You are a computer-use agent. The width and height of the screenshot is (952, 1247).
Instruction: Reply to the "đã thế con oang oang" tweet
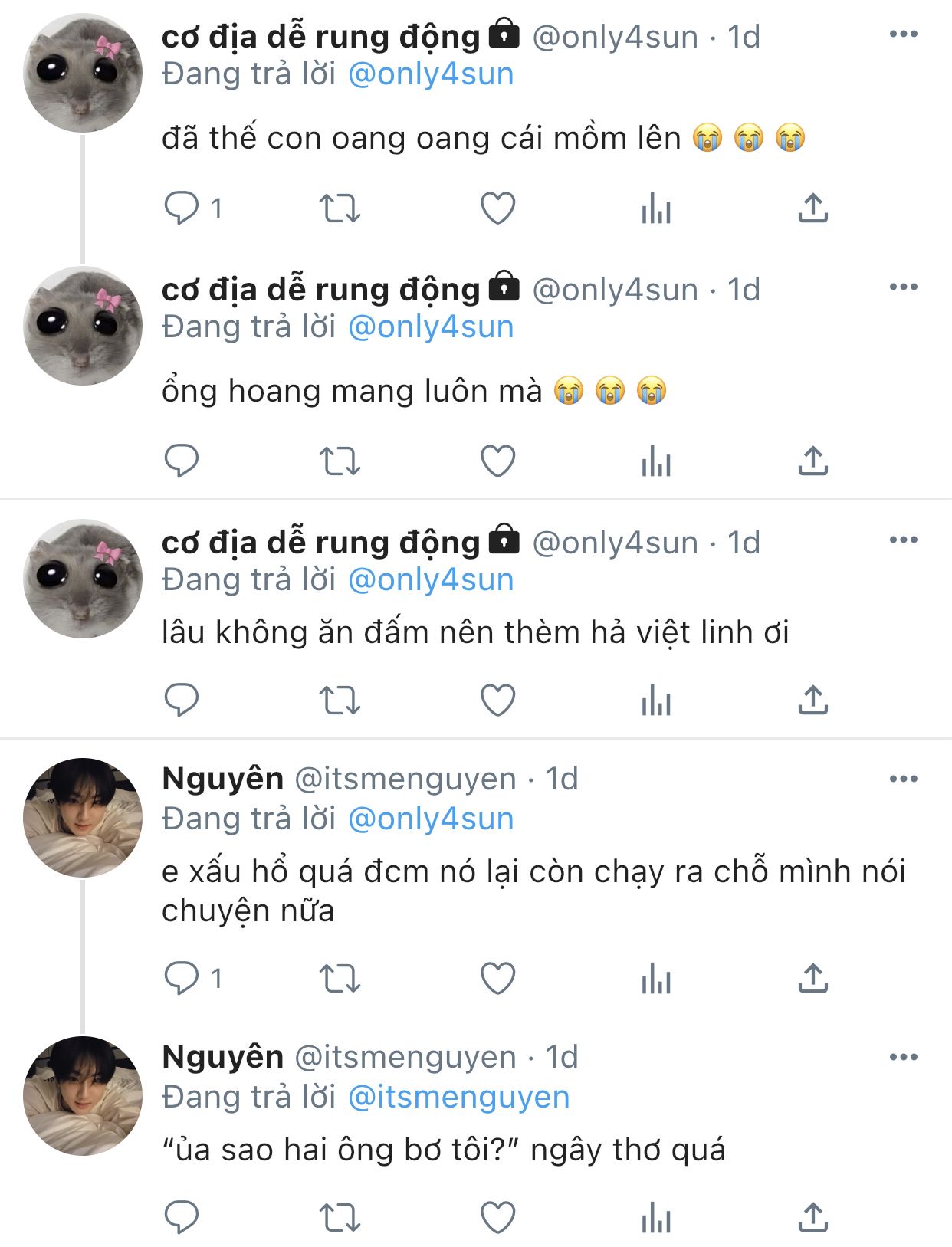point(182,208)
